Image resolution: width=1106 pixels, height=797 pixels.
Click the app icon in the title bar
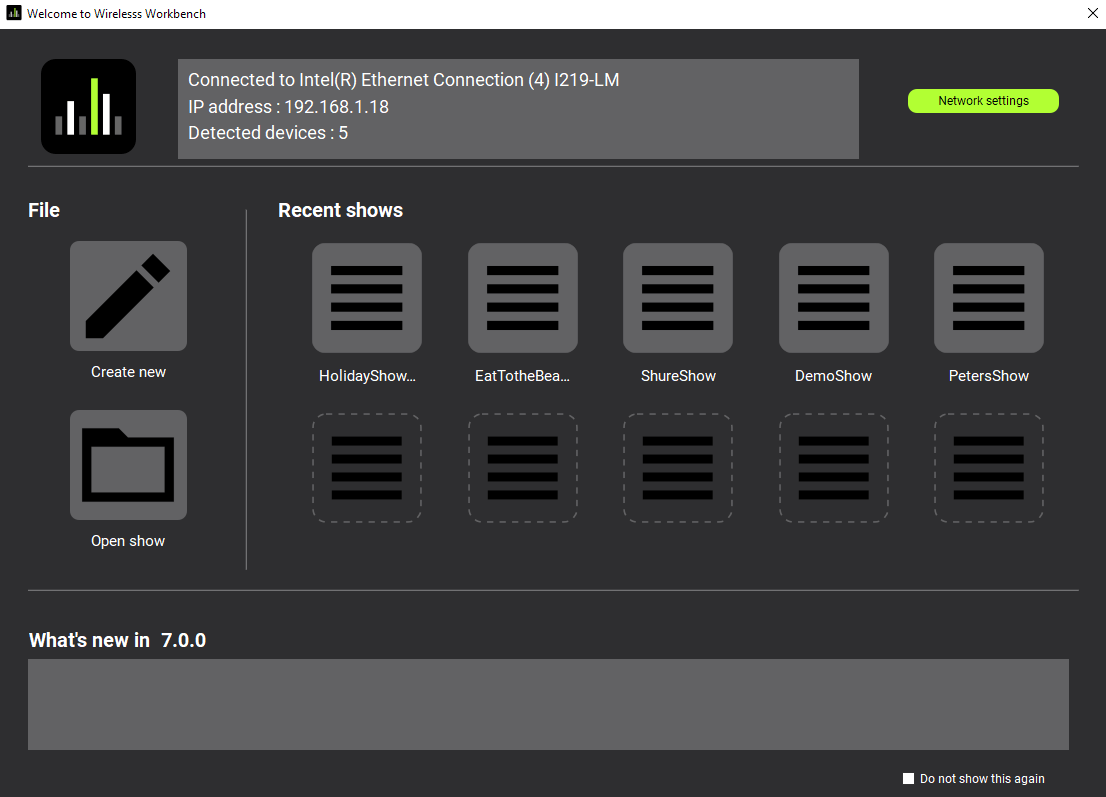click(x=12, y=13)
